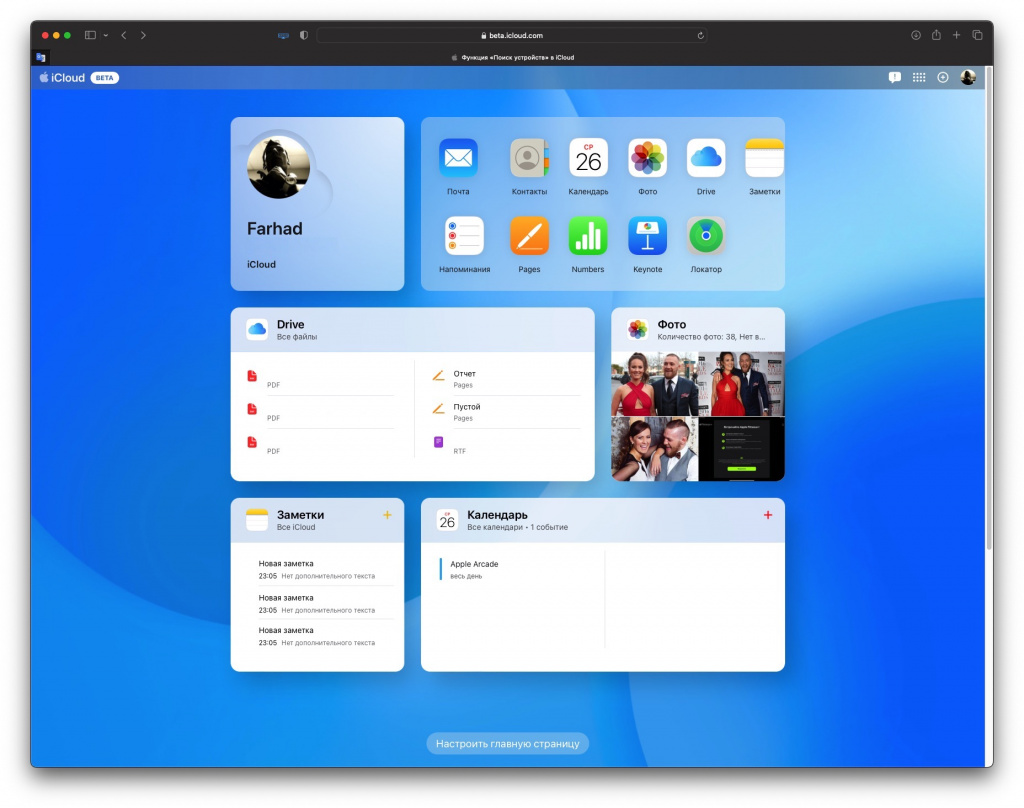Launch the Keynote app icon
The height and width of the screenshot is (808, 1024).
(647, 236)
